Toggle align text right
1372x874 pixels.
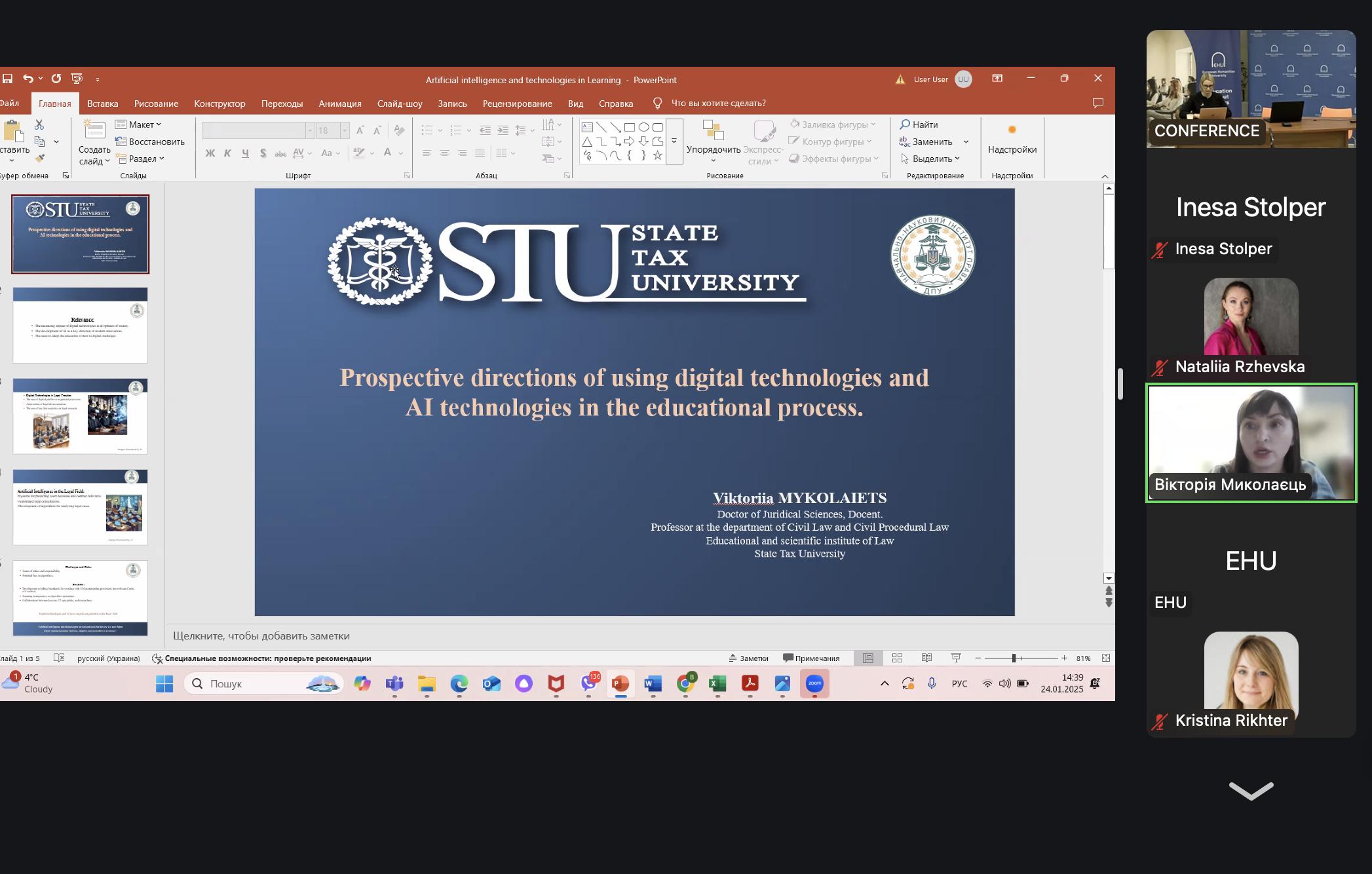[x=462, y=153]
